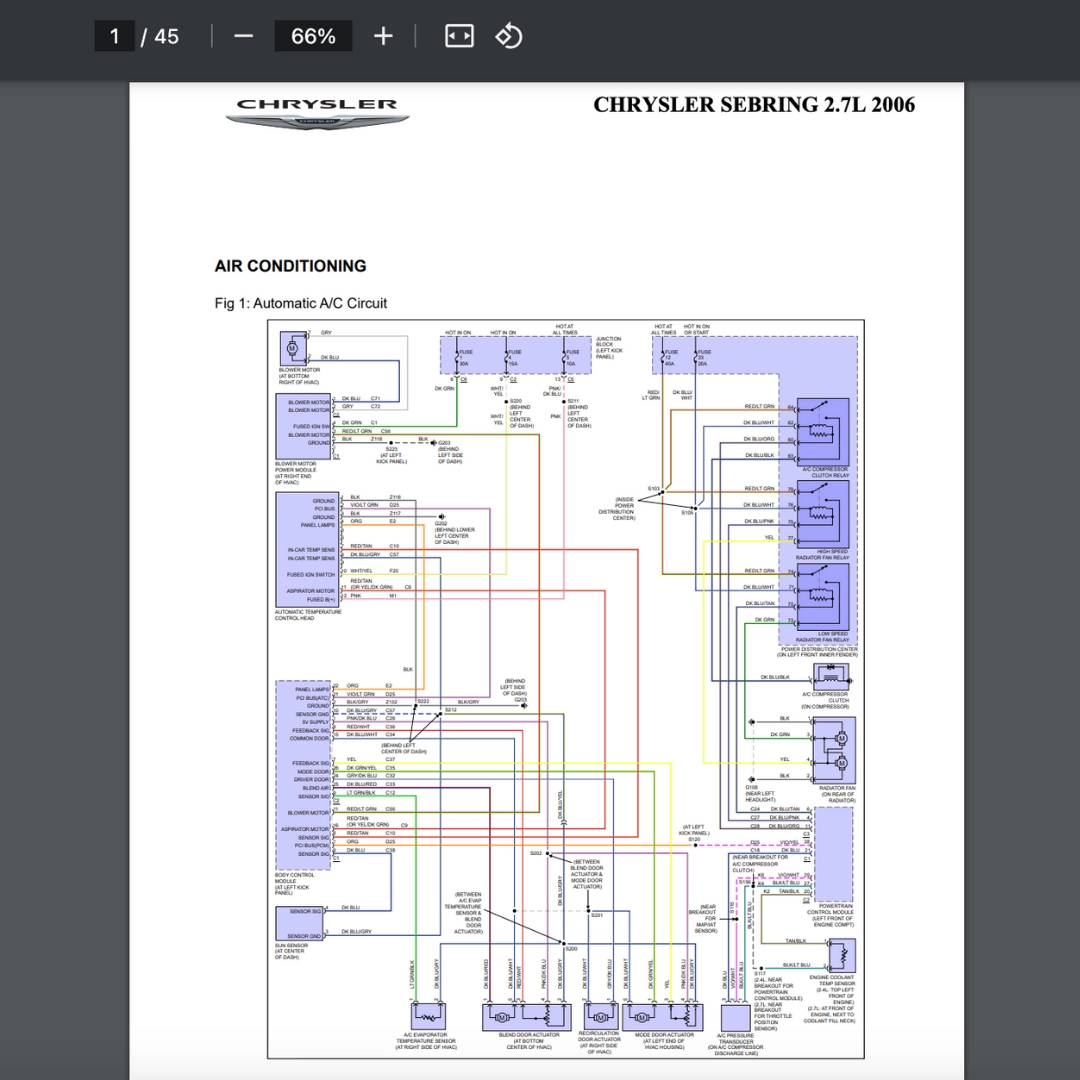Click the A/C Pressure Transducer block
Screen dimensions: 1080x1080
pyautogui.click(x=736, y=1018)
